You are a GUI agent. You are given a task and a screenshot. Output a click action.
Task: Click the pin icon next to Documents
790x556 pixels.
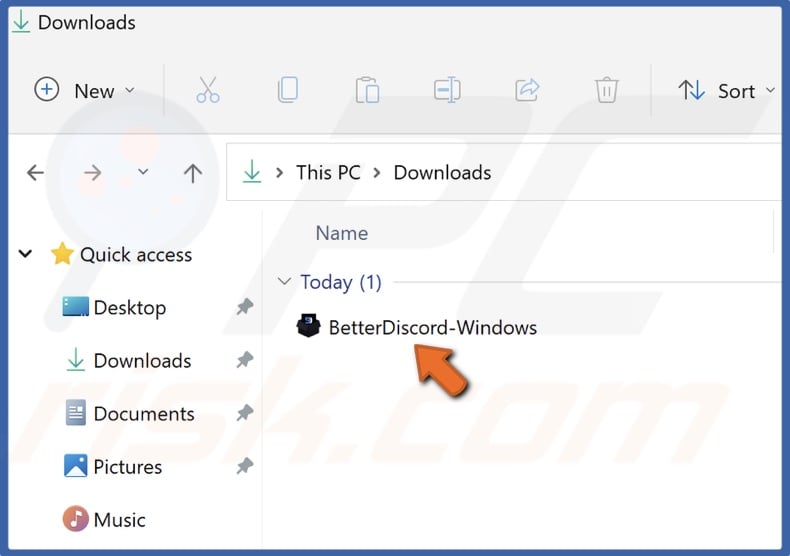point(245,413)
